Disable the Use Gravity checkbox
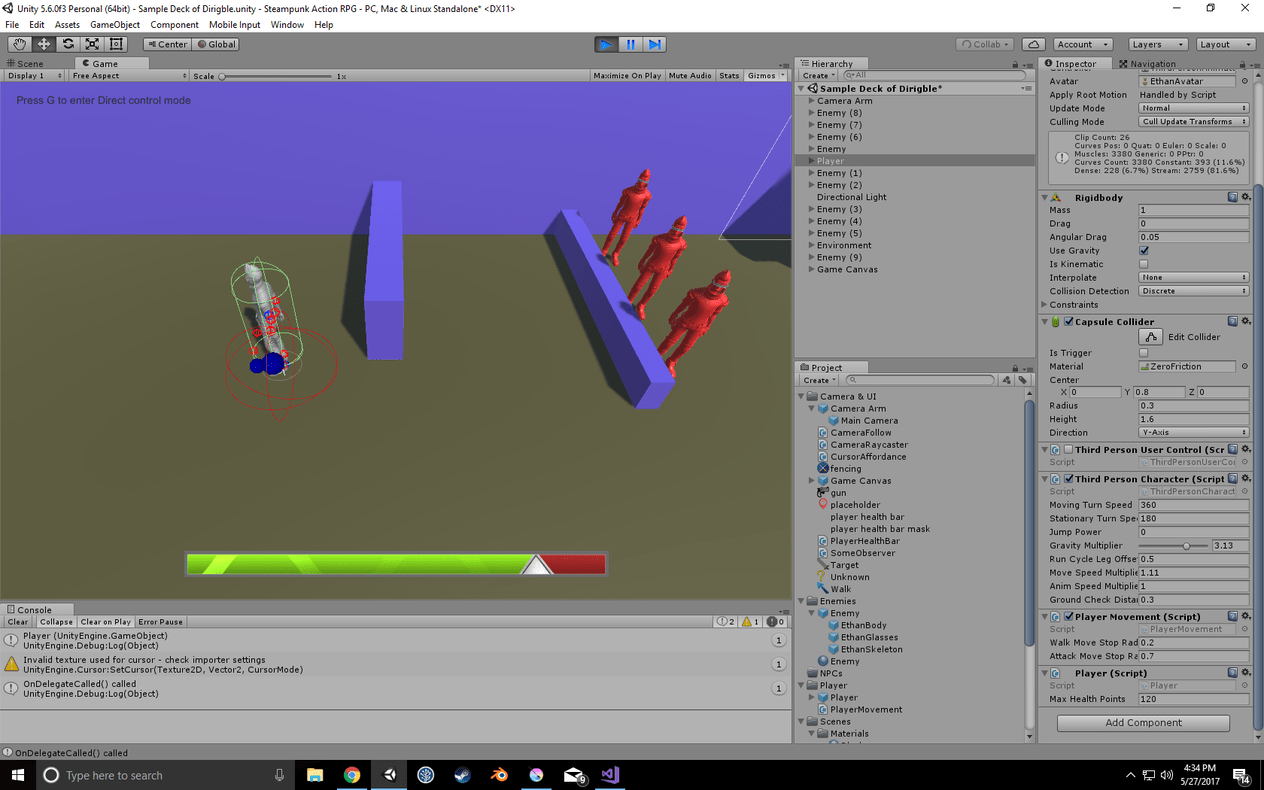Screen dimensions: 1264x790 [1143, 250]
